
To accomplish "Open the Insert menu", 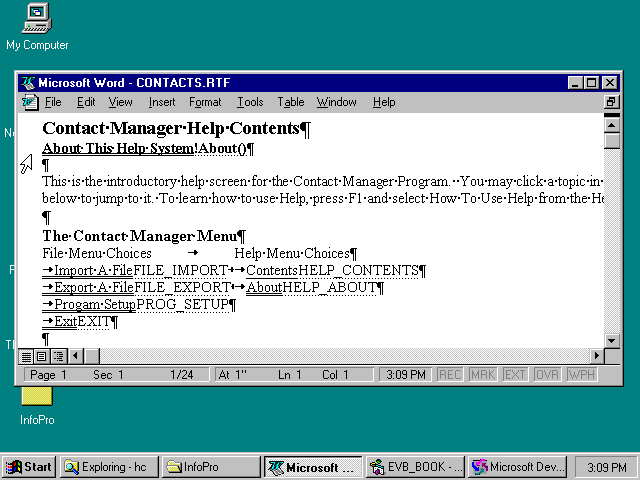I will tap(162, 102).
